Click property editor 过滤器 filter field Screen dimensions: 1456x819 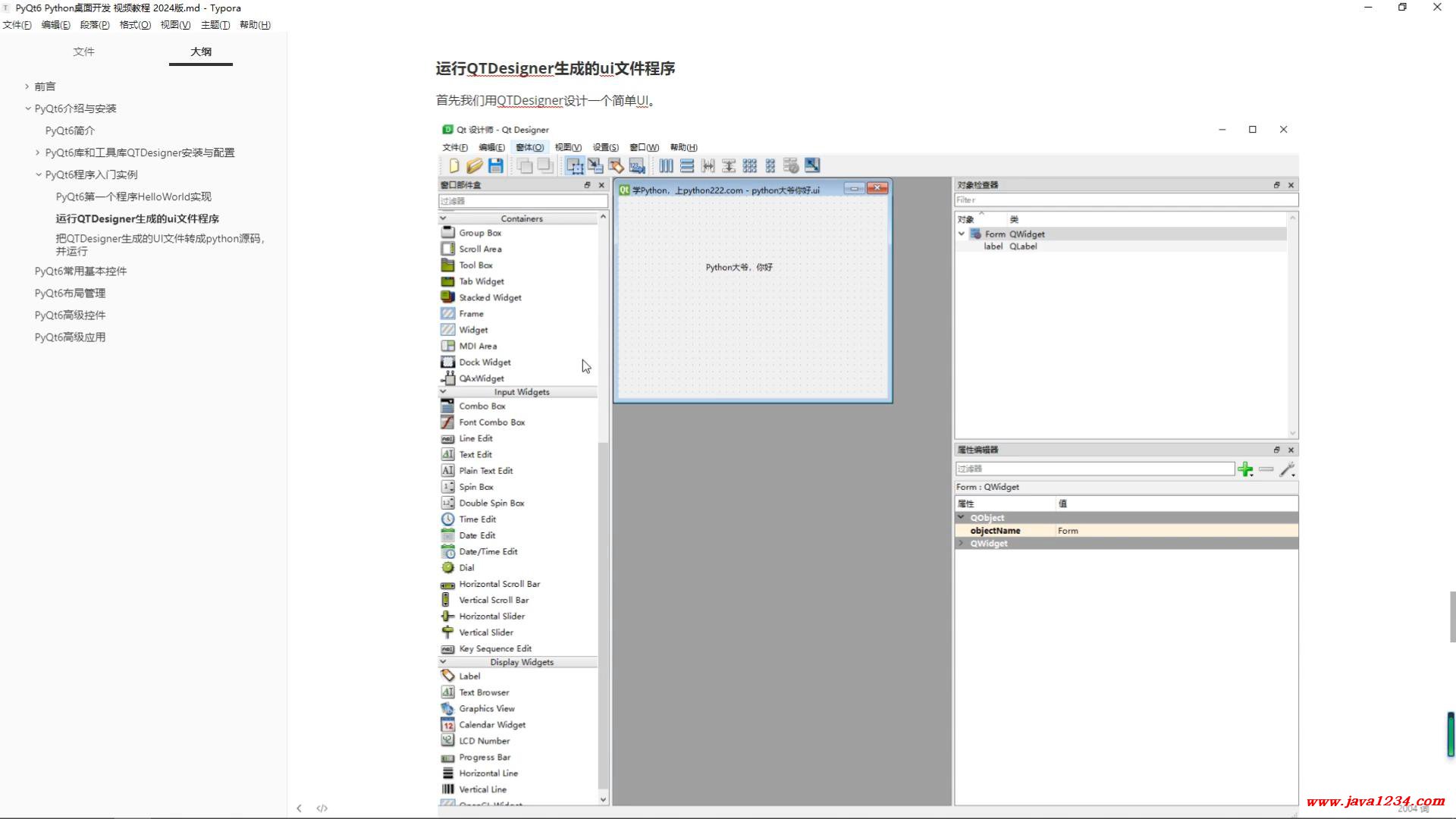1094,469
